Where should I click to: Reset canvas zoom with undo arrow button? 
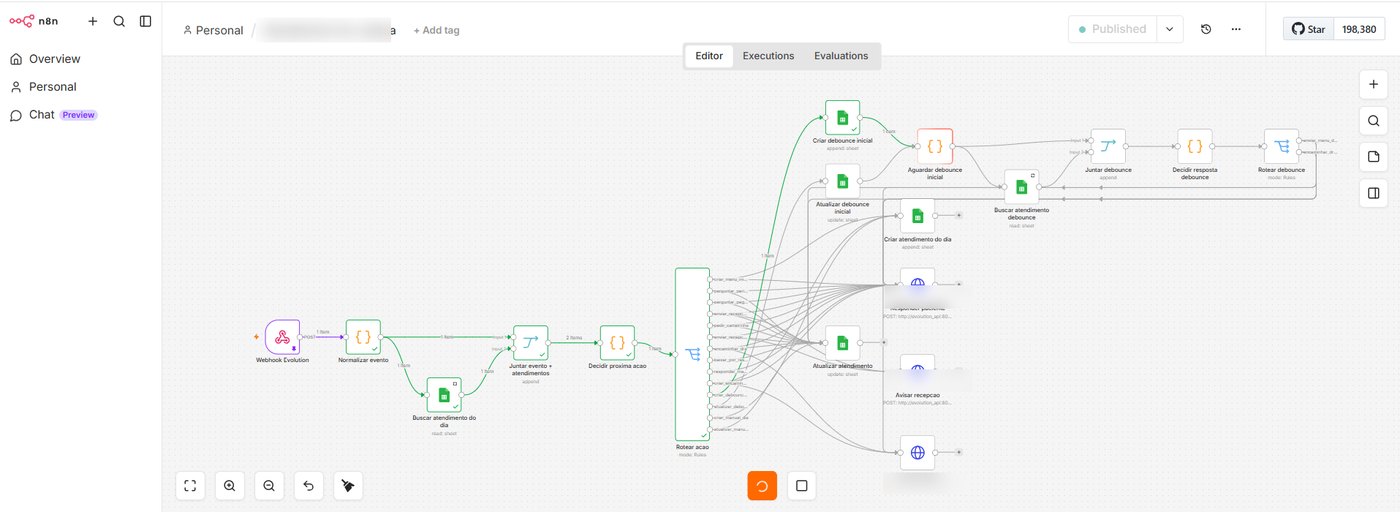pyautogui.click(x=308, y=486)
